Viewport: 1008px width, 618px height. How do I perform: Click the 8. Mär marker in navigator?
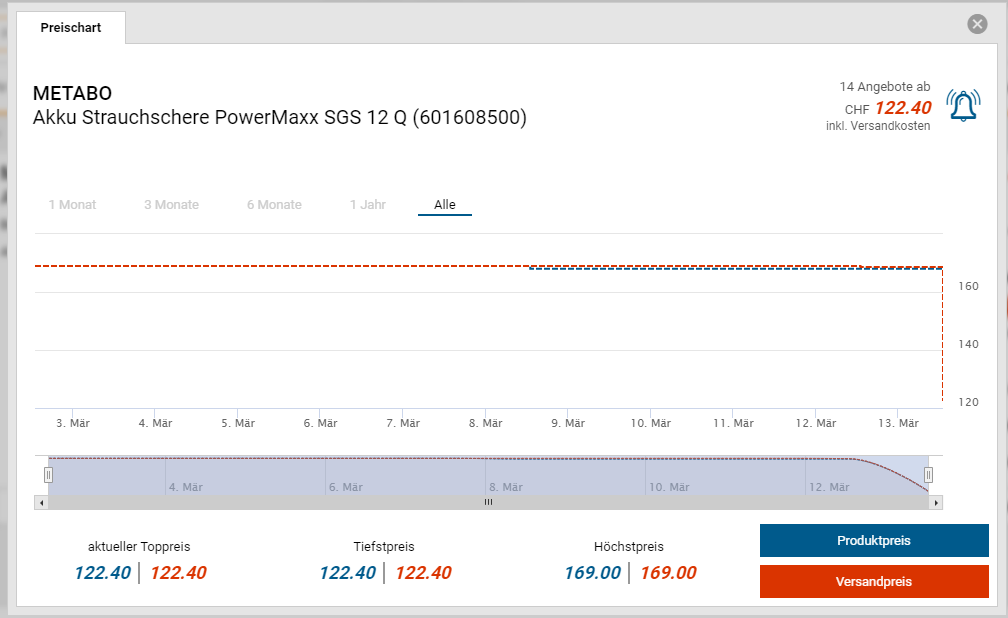(x=505, y=487)
